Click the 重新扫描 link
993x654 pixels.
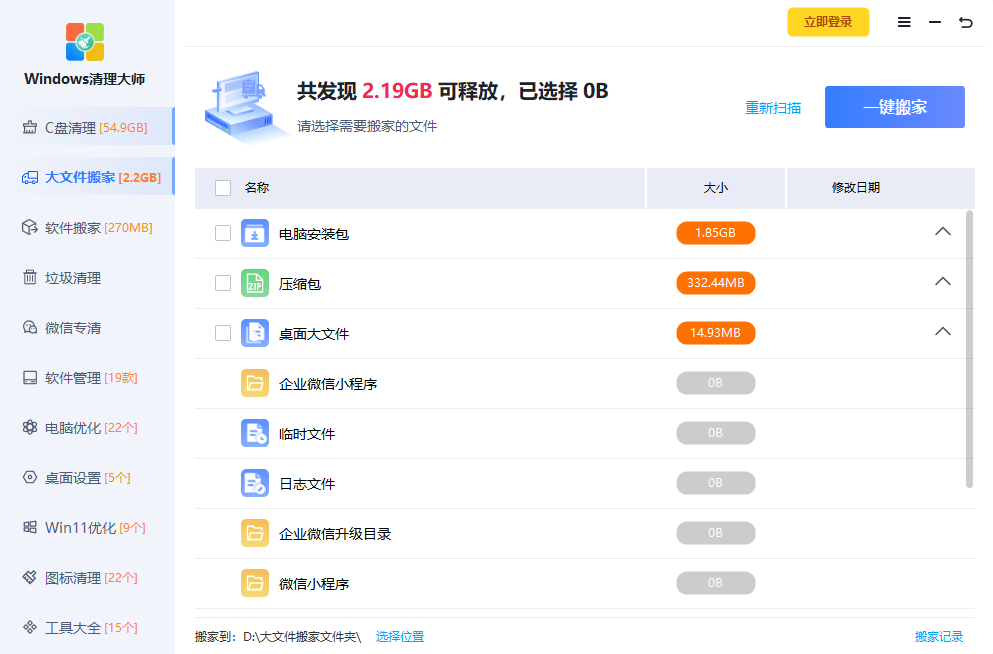773,108
